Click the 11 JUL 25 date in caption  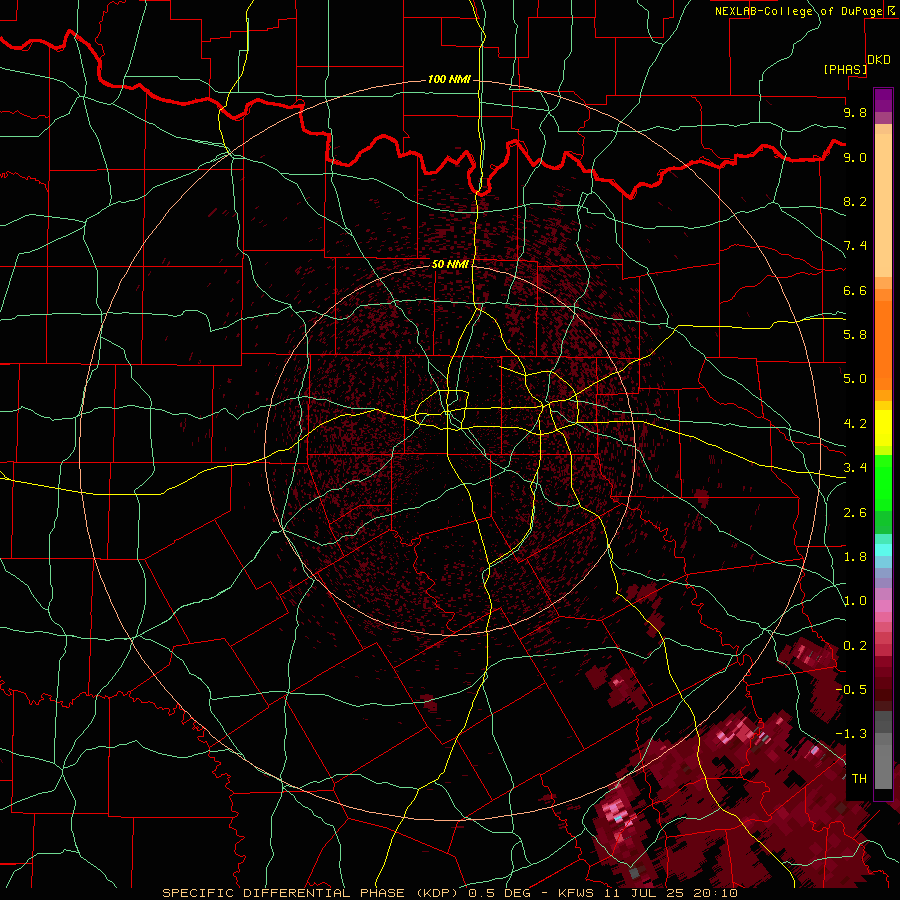(x=643, y=893)
